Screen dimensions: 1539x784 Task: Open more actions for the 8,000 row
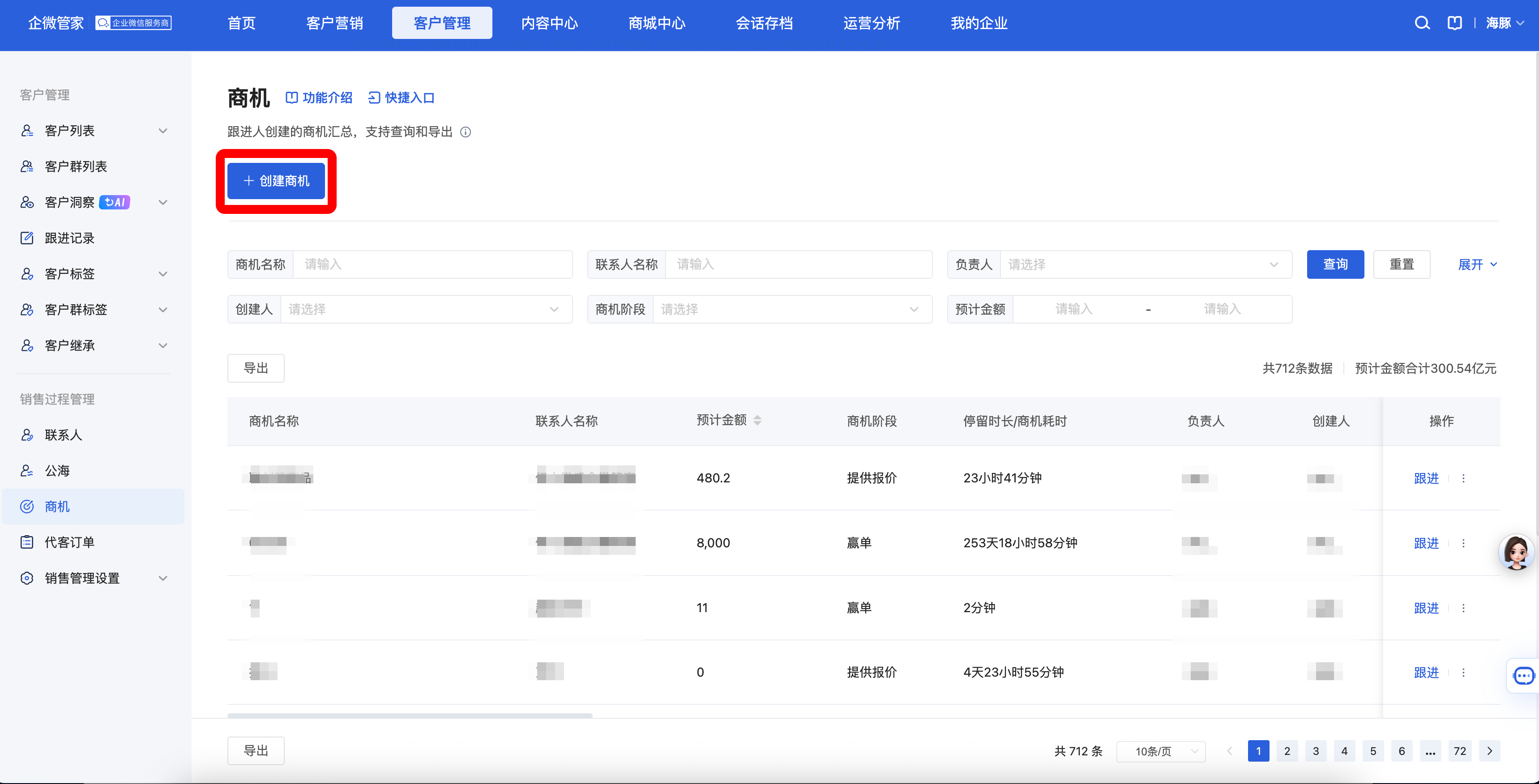[x=1463, y=543]
